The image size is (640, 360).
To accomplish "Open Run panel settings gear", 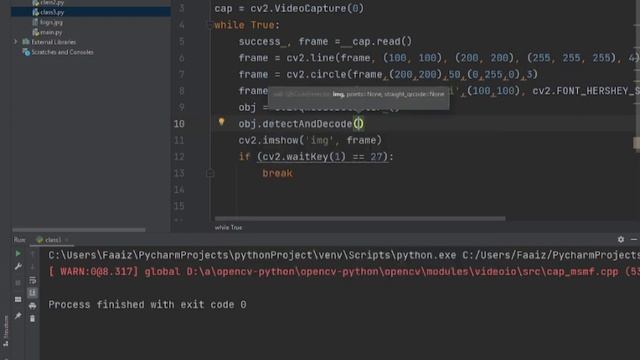I will [621, 239].
